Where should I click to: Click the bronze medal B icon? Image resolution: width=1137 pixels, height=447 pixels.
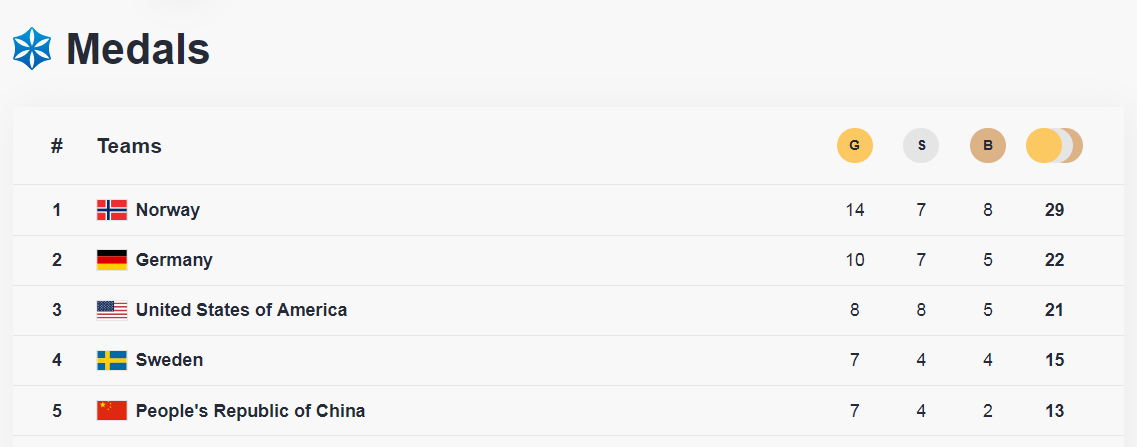[x=987, y=146]
